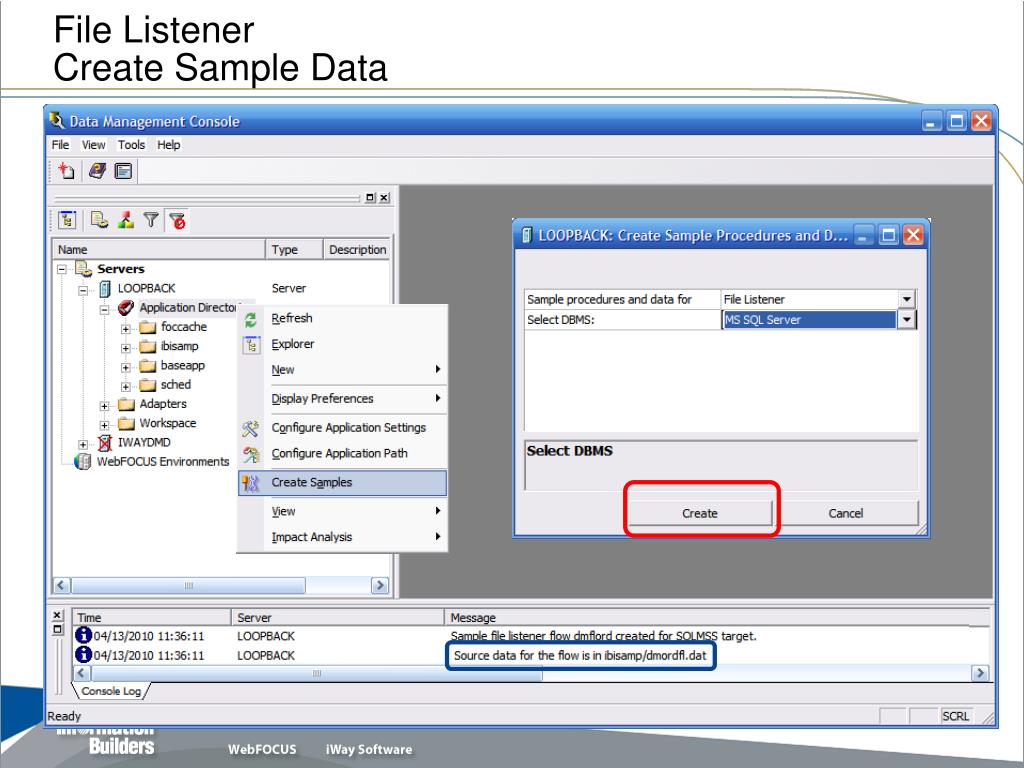Click the Explorer icon in context menu
This screenshot has width=1024, height=768.
pyautogui.click(x=251, y=345)
